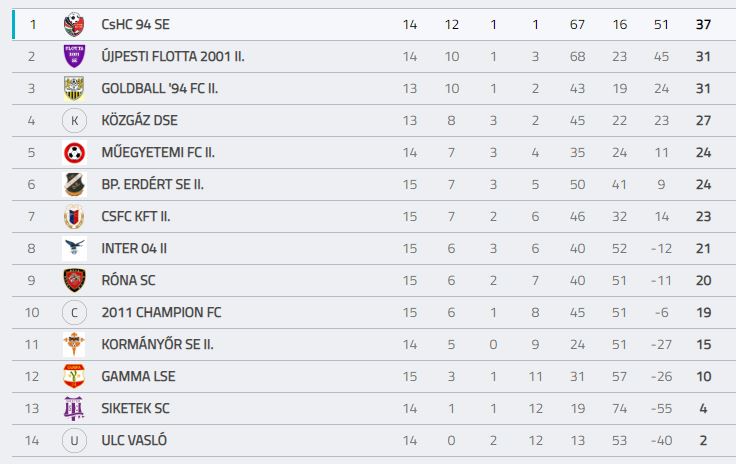This screenshot has height=464, width=736.
Task: Open Goldball '94 FC II. logo
Action: 74,89
